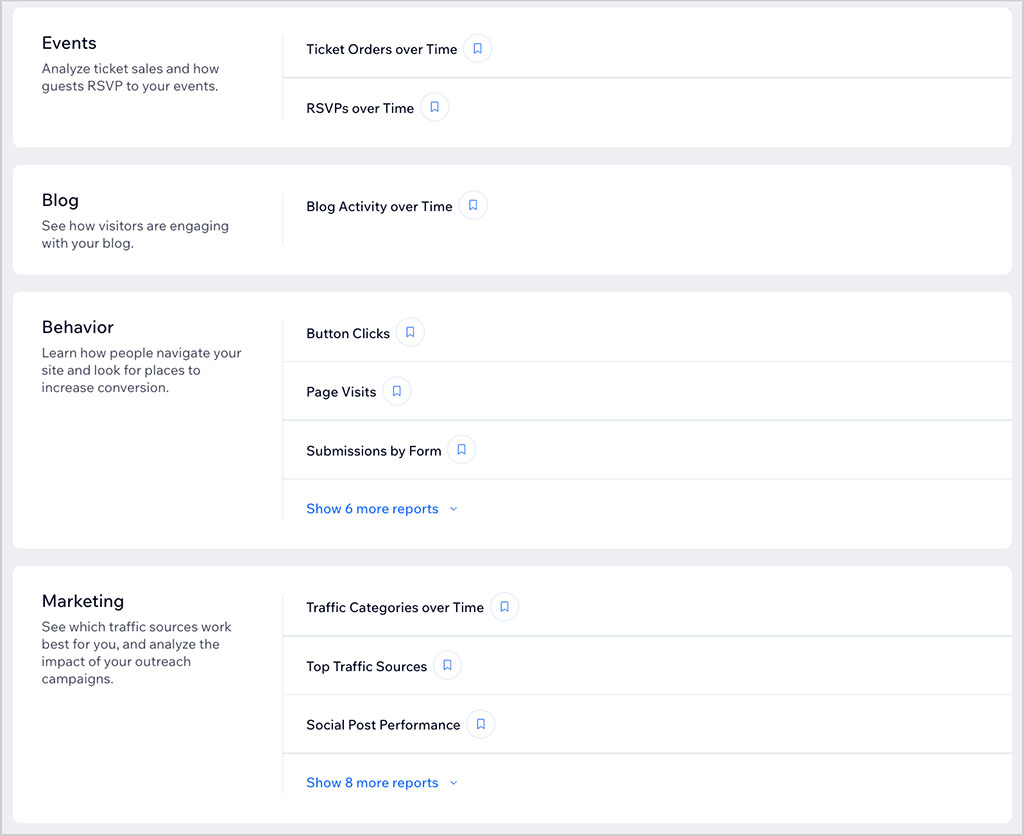Click the 'Analyze ticket sales' Events description

(x=131, y=77)
